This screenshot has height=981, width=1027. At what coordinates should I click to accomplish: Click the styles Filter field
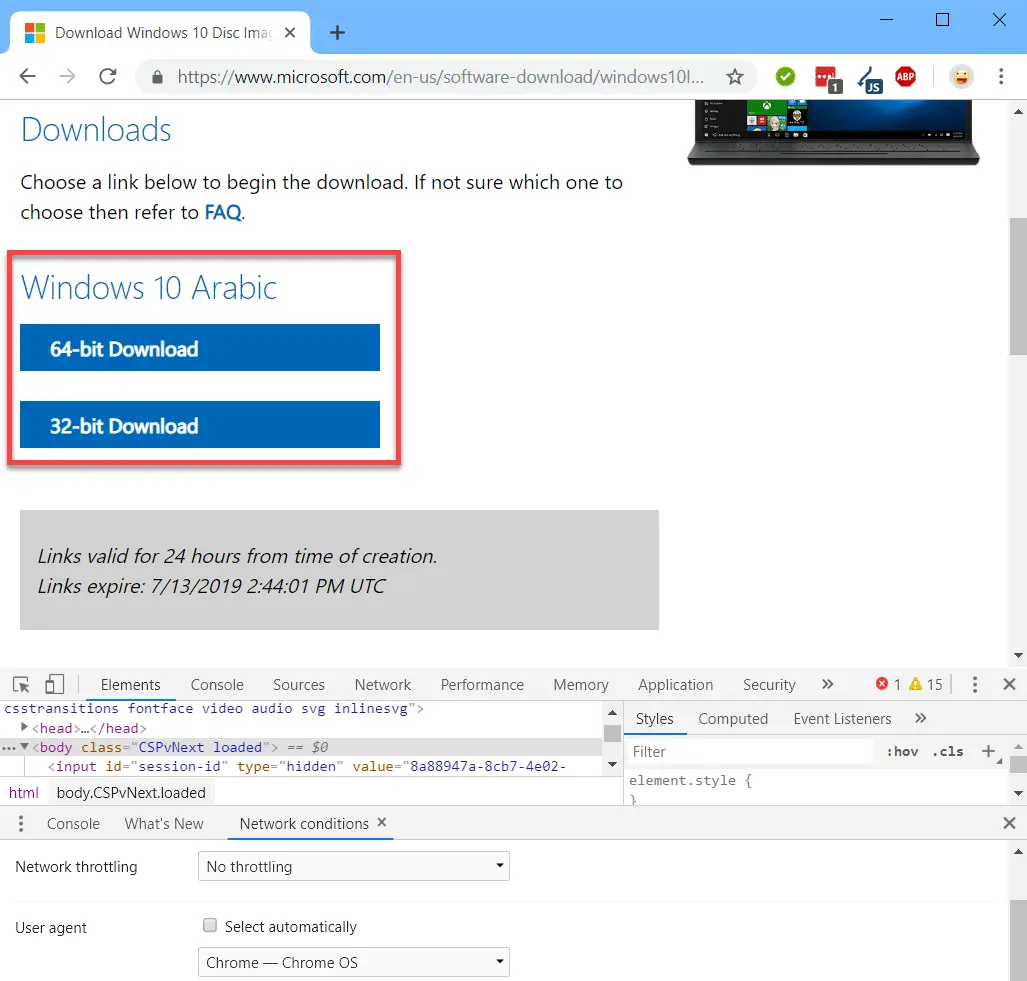point(749,751)
